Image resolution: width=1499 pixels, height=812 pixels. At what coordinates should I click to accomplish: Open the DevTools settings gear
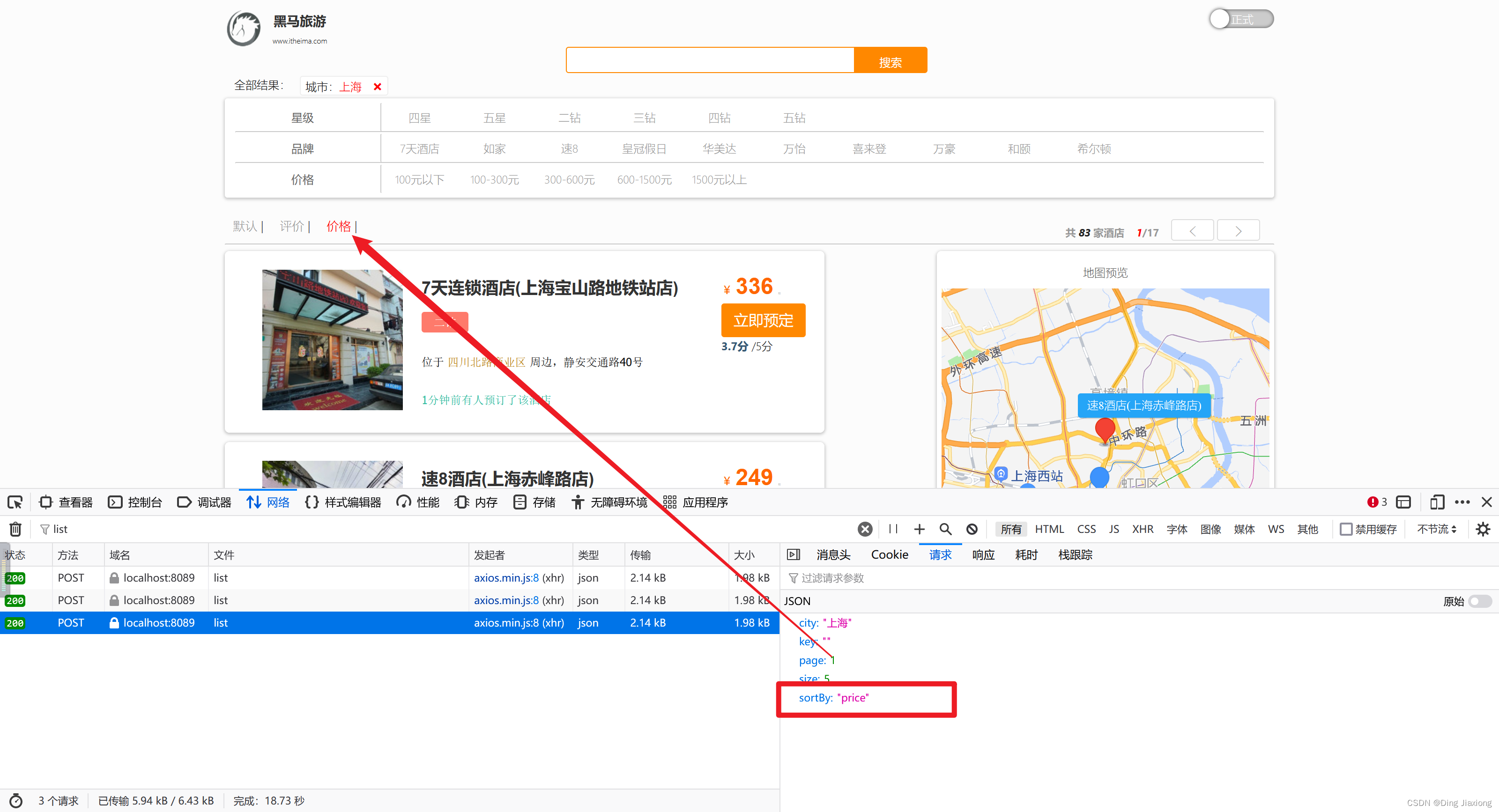pos(1483,529)
